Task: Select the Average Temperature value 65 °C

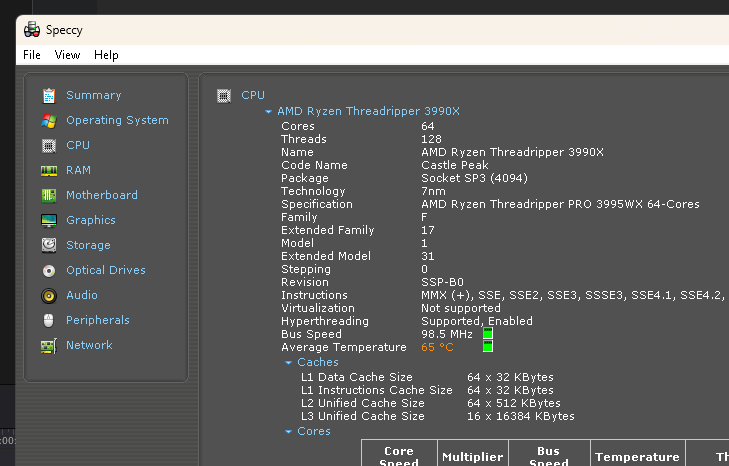Action: (437, 347)
